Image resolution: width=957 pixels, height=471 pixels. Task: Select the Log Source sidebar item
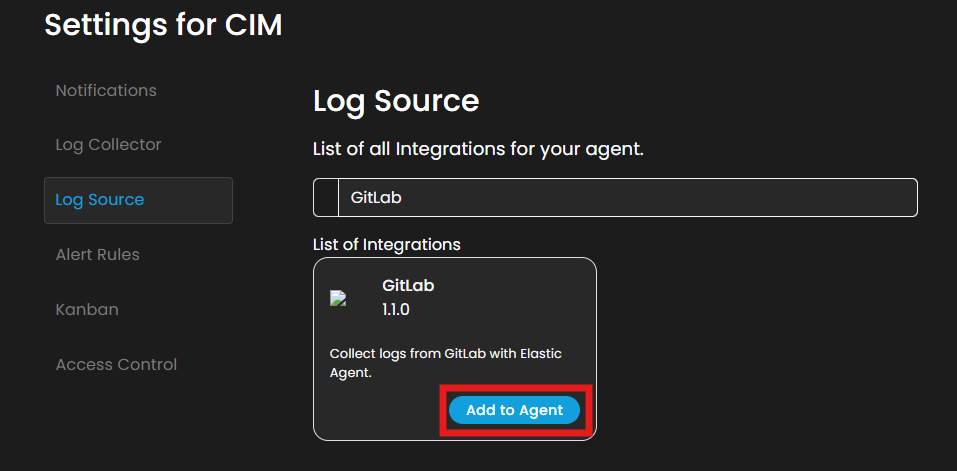point(100,200)
